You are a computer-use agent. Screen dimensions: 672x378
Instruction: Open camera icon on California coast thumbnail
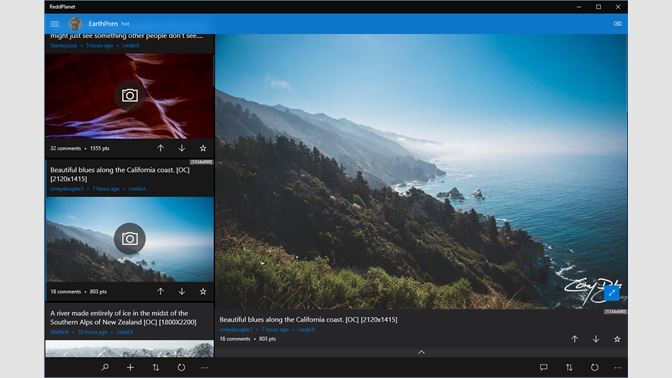(x=130, y=238)
